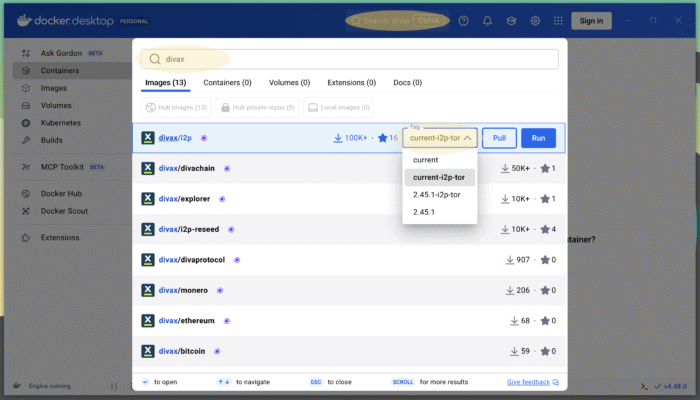
Task: Switch to the Volumes (0) tab
Action: (289, 83)
